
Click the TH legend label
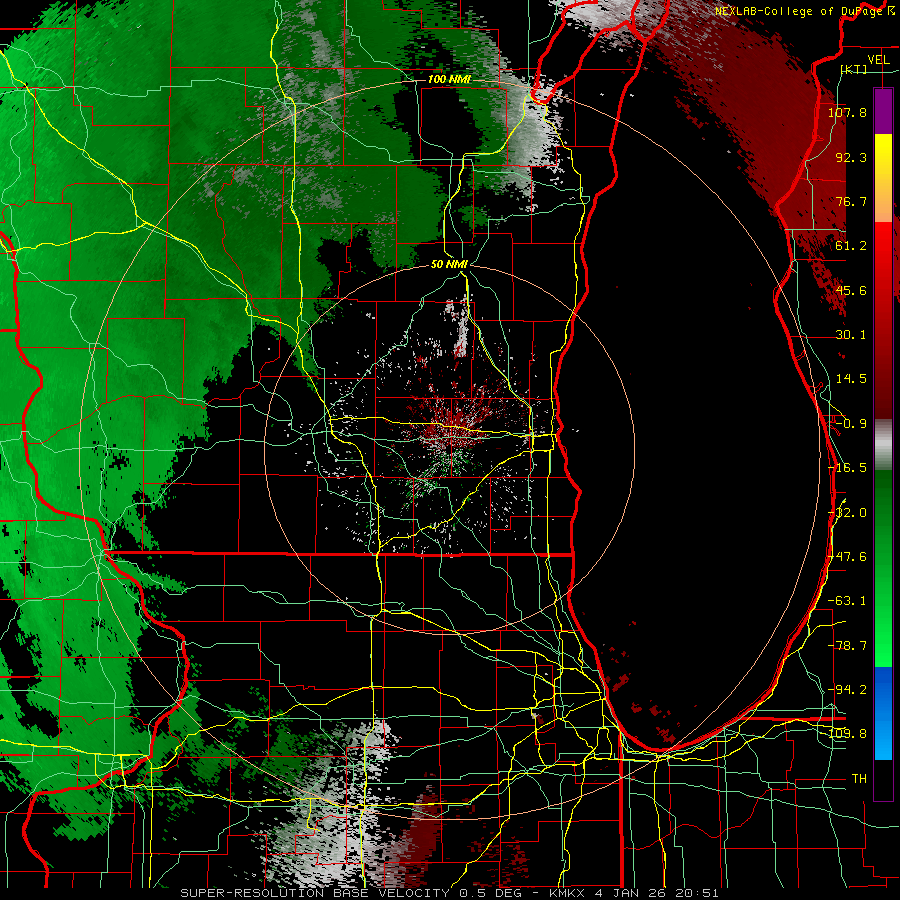(x=859, y=778)
